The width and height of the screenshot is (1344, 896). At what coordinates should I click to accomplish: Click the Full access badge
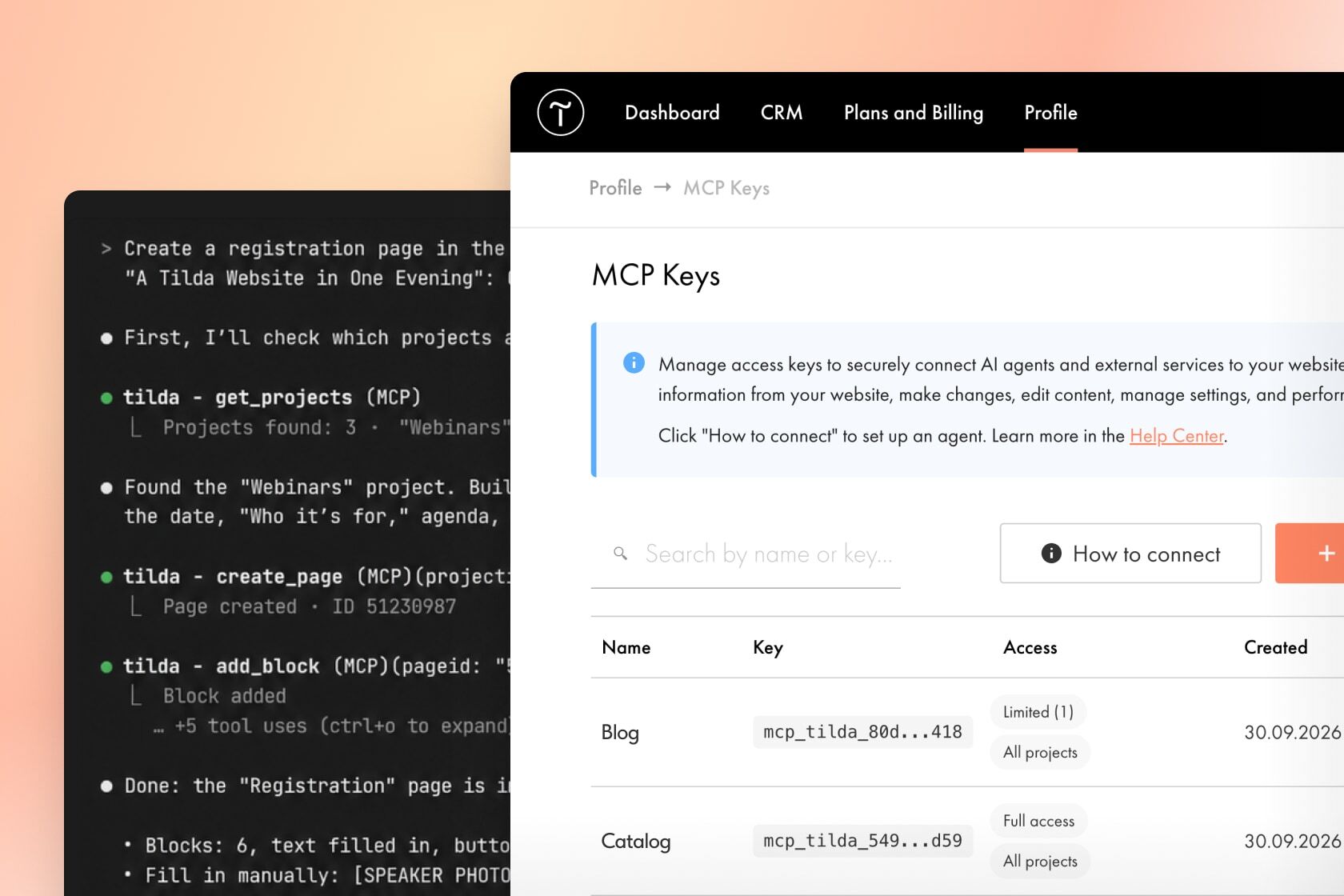point(1038,821)
